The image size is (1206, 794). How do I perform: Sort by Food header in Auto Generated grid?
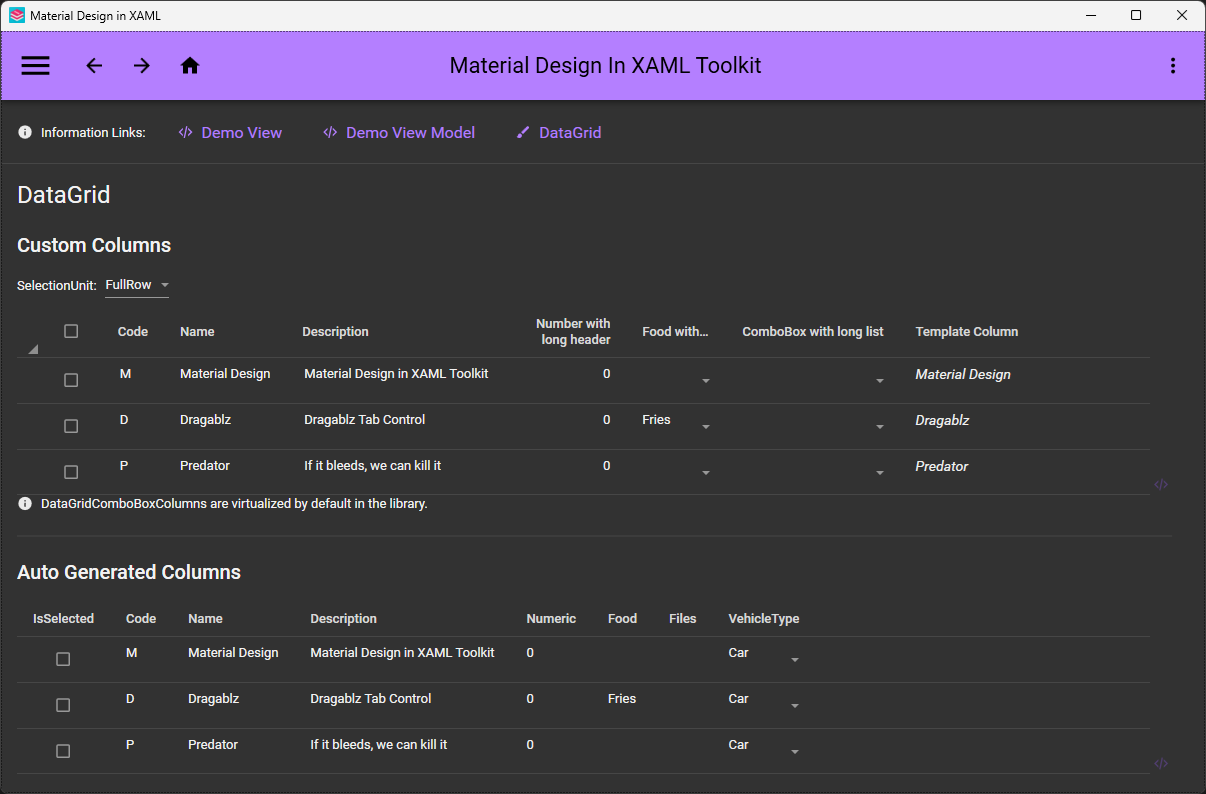(x=622, y=619)
